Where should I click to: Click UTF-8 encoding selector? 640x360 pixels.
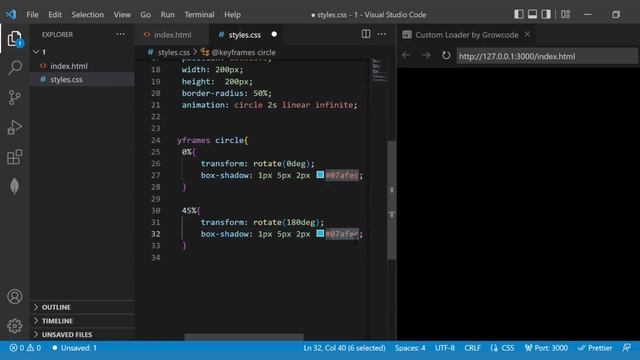coord(444,348)
